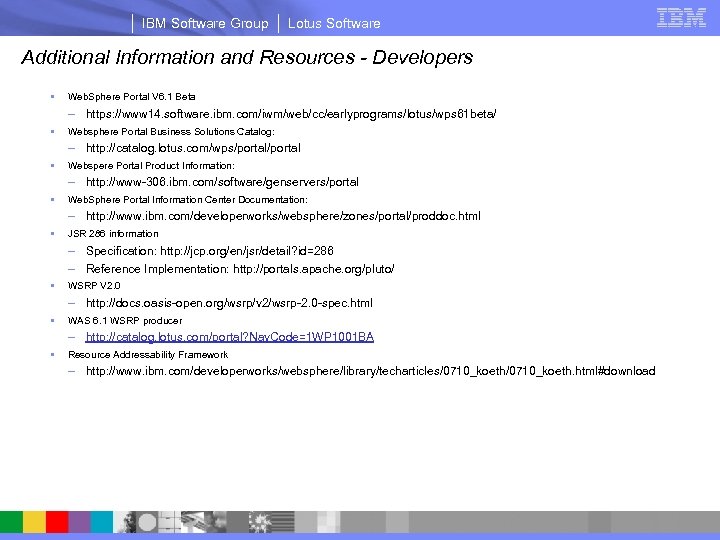Click the catalog.lotus.com/wps/portal/portal URL
The width and height of the screenshot is (720, 540).
[193, 148]
